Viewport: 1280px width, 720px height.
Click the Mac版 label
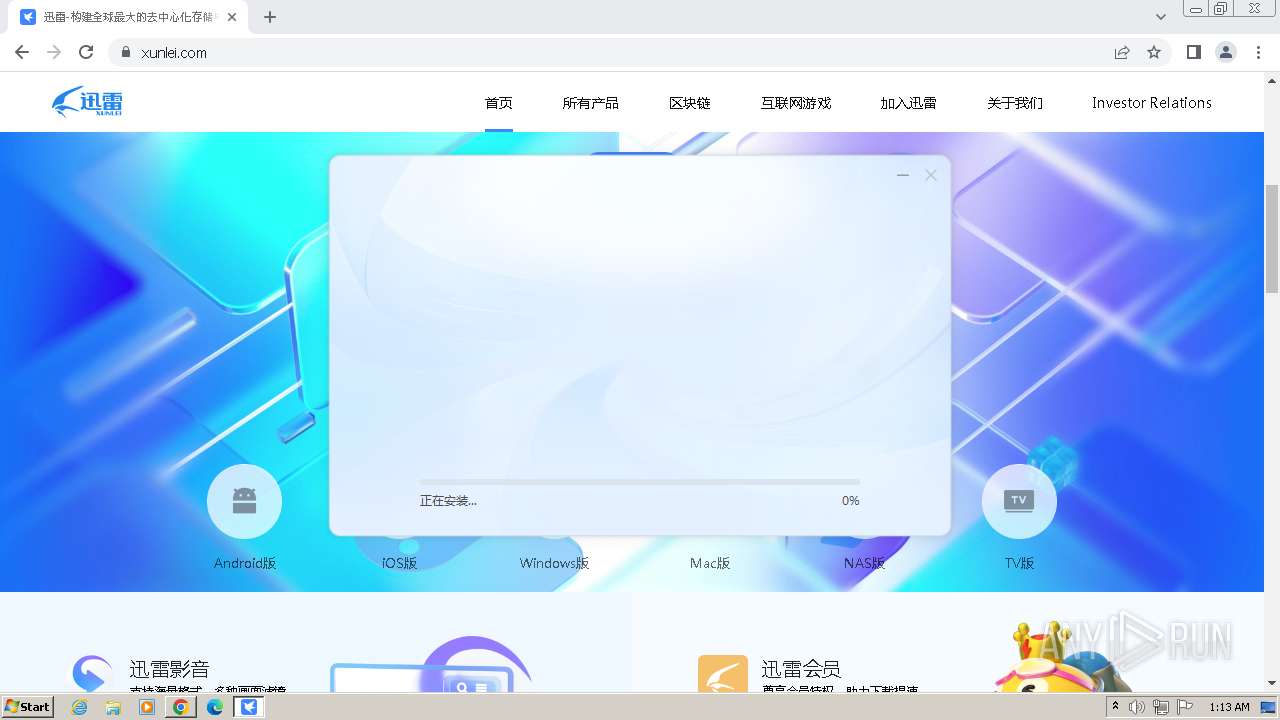point(710,563)
